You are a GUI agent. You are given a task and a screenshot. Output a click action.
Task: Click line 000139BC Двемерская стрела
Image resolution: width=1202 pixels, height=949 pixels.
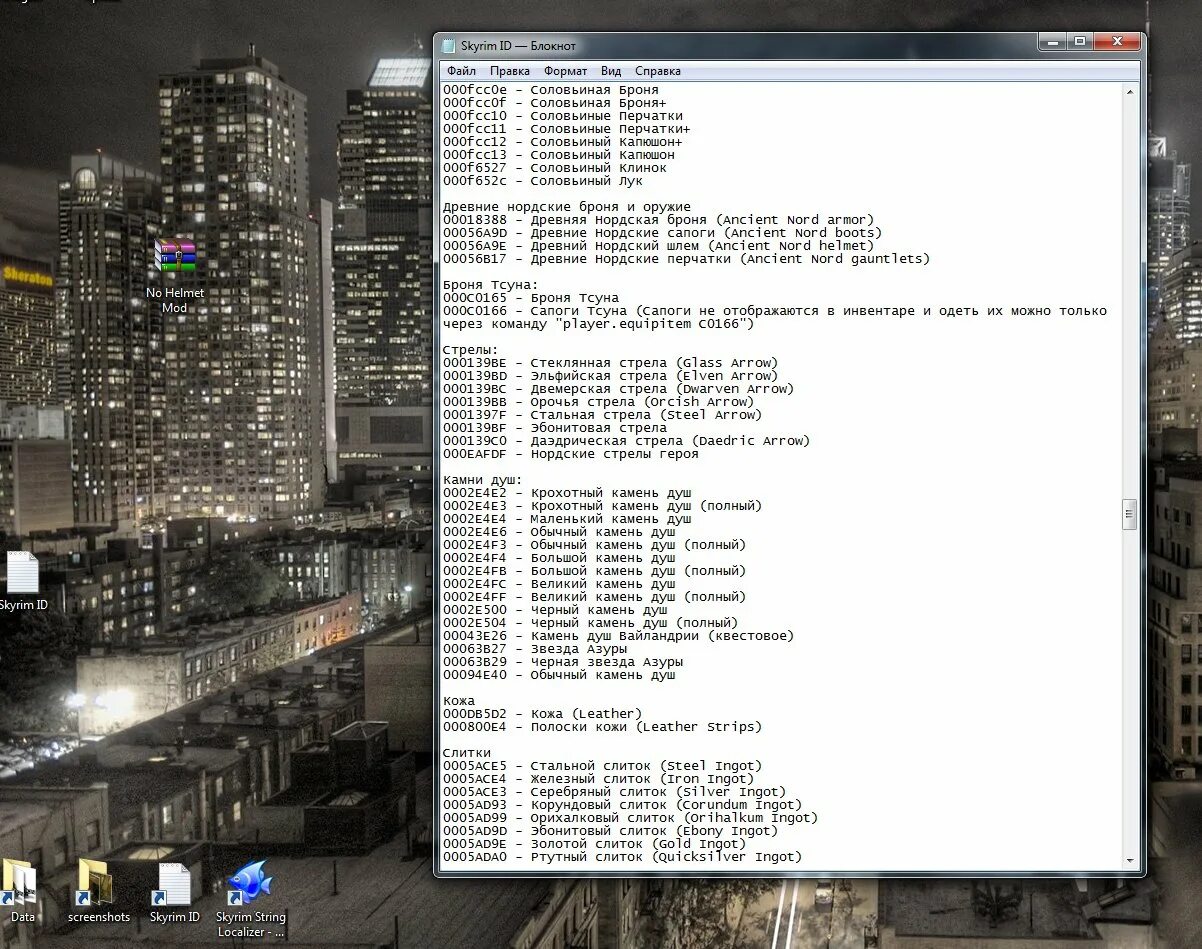619,389
